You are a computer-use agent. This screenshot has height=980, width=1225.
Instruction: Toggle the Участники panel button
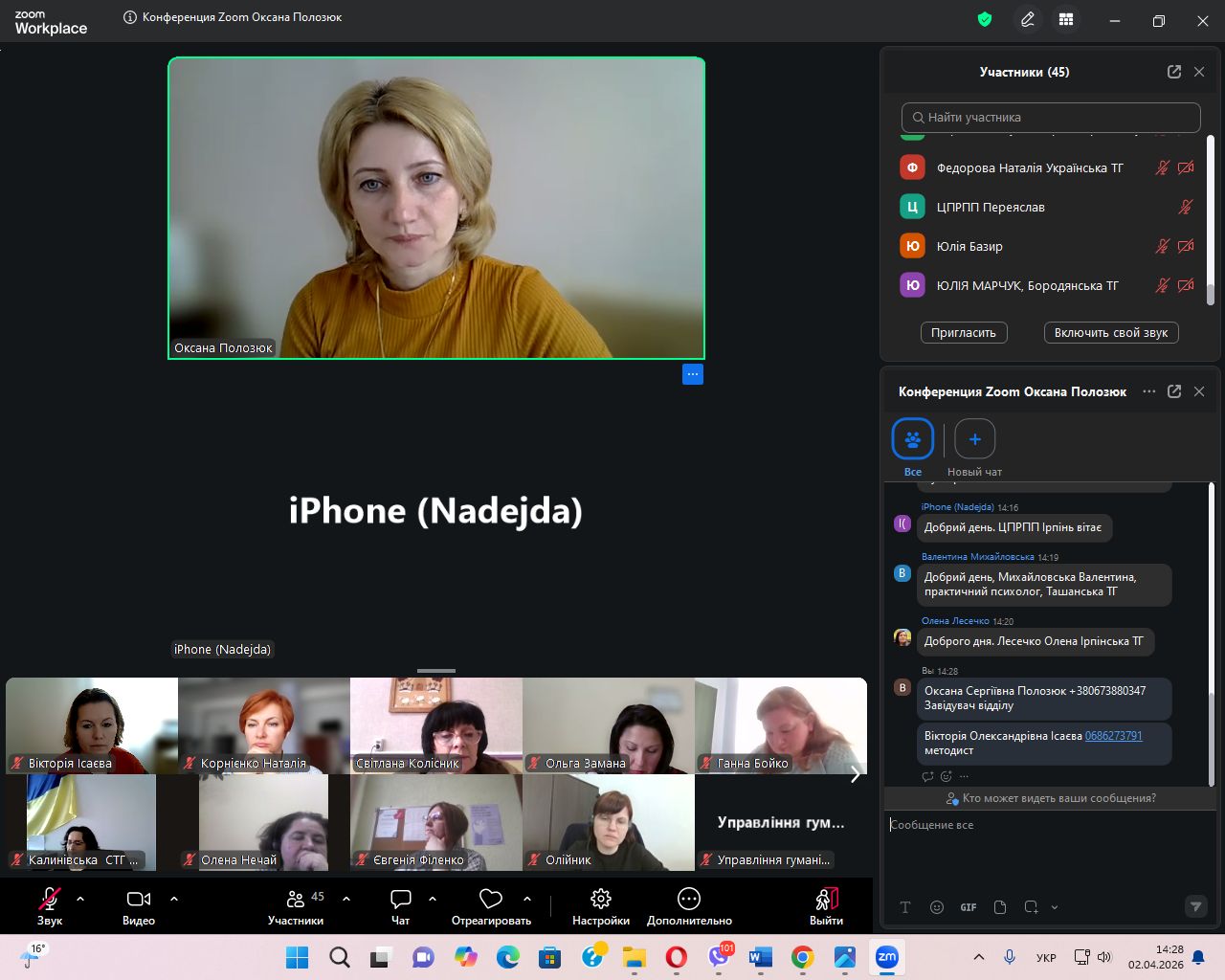(x=296, y=905)
